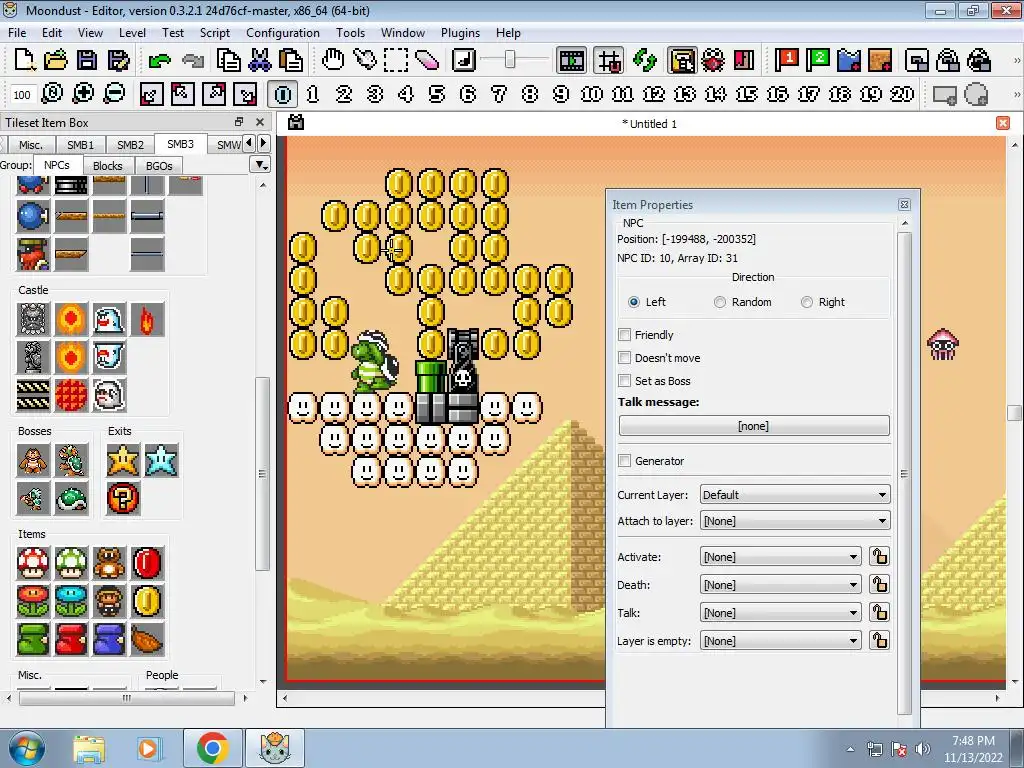Click the zoom out magnifier icon
The height and width of the screenshot is (768, 1024).
(x=115, y=94)
